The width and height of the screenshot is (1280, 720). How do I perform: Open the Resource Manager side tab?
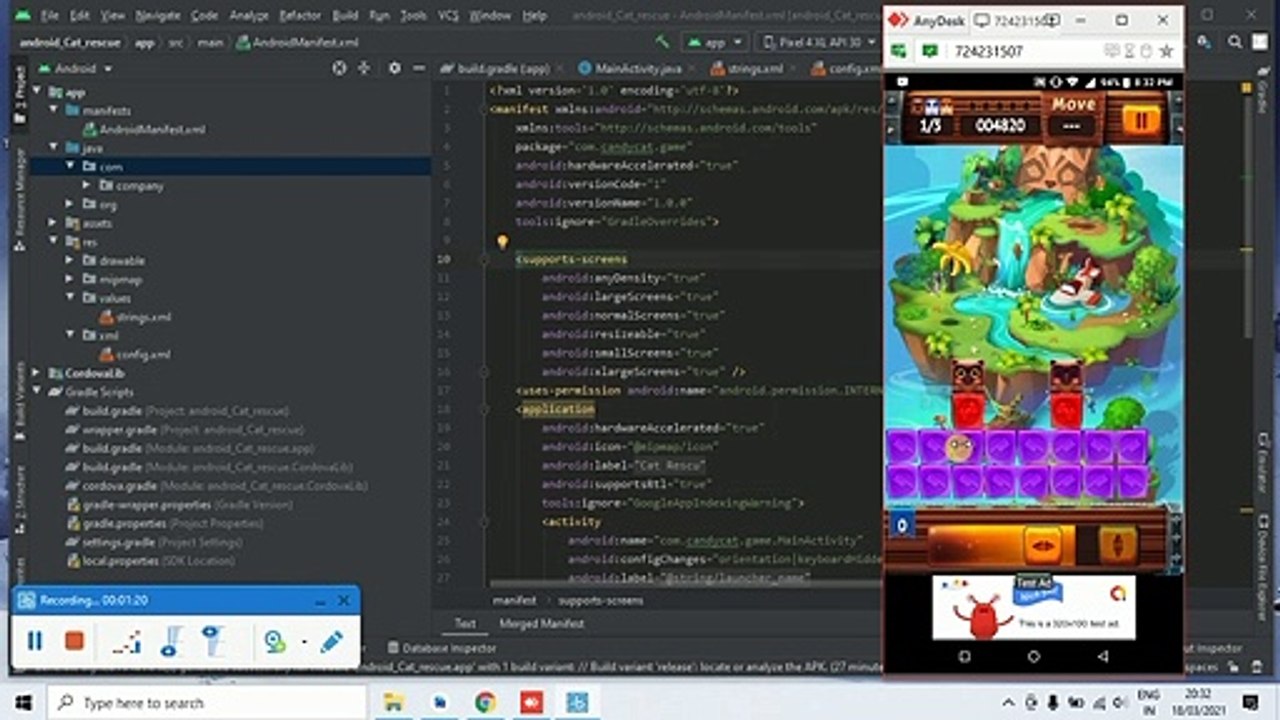[x=20, y=199]
